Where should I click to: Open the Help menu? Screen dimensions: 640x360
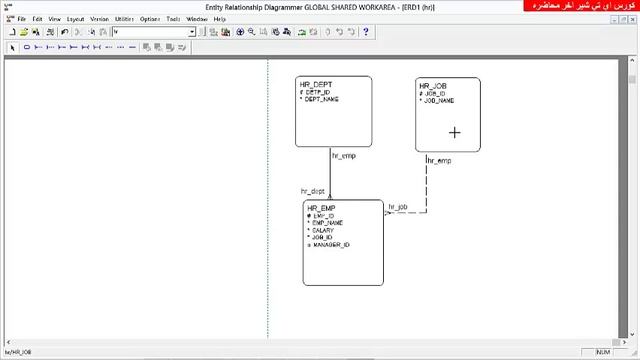tap(220, 19)
